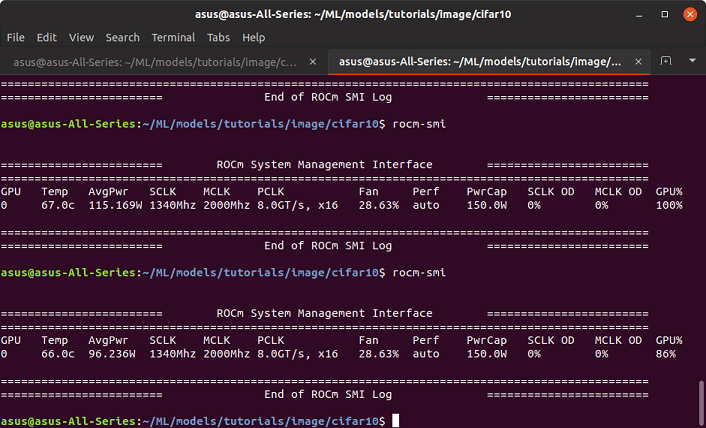Click the topmost End of ROCm SMI Log text
This screenshot has height=428, width=706.
click(x=328, y=97)
